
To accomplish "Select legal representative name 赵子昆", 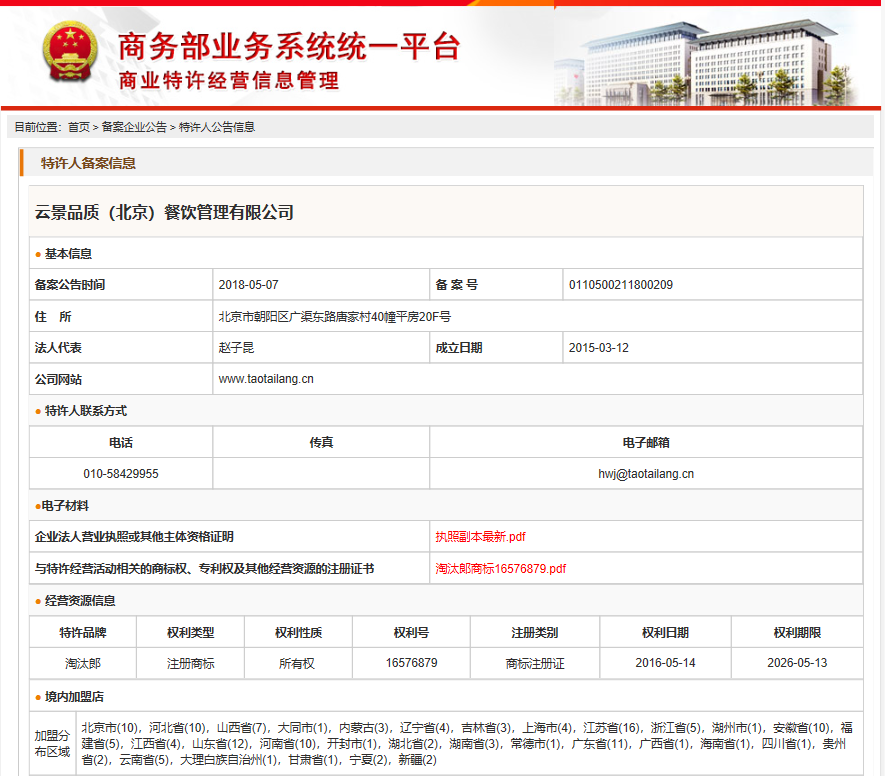I will (236, 348).
